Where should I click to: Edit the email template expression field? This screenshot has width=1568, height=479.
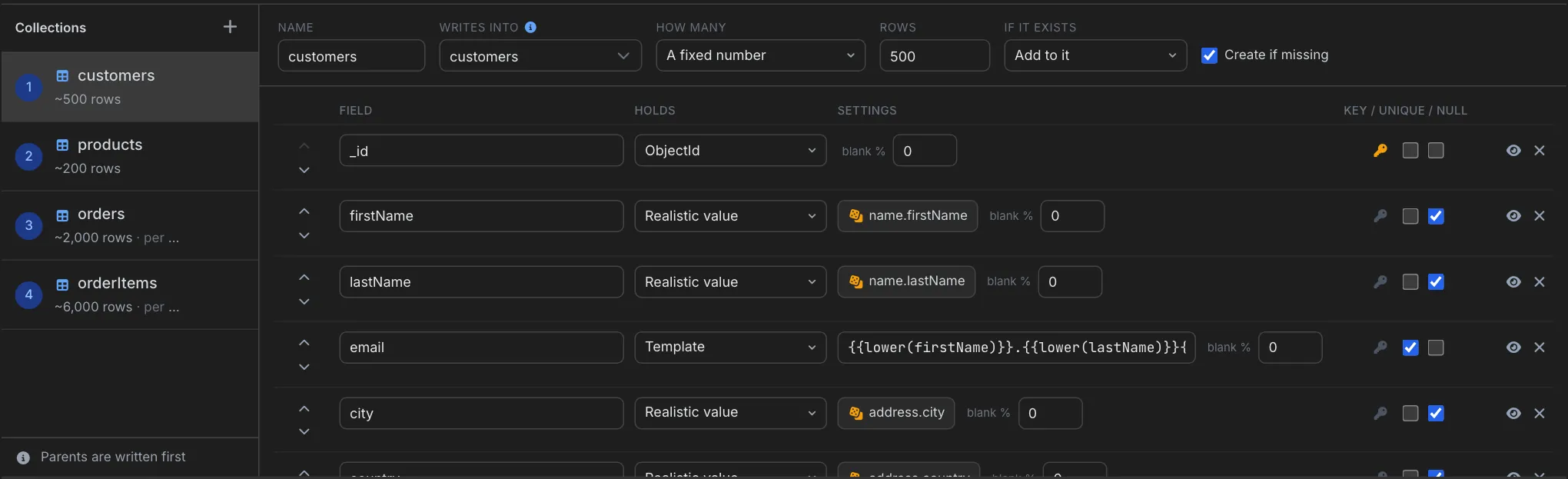tap(1016, 348)
